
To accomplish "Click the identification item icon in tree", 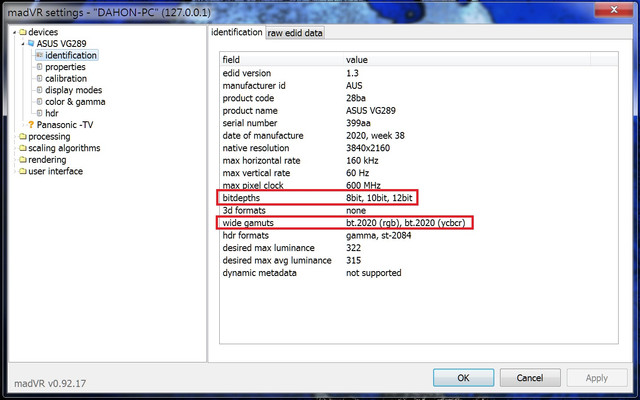I will point(40,55).
